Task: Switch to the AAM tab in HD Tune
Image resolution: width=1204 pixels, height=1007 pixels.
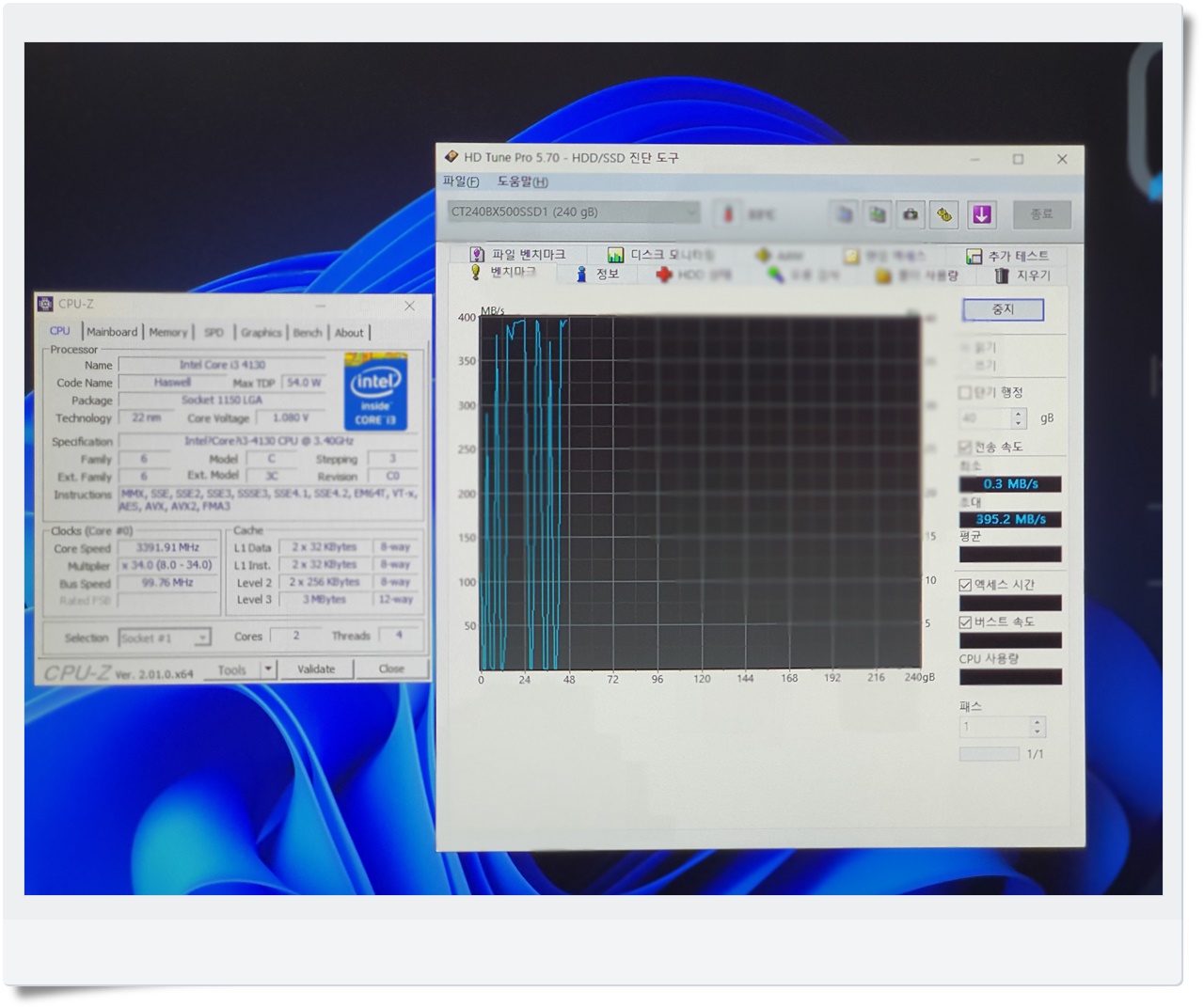Action: [x=779, y=255]
